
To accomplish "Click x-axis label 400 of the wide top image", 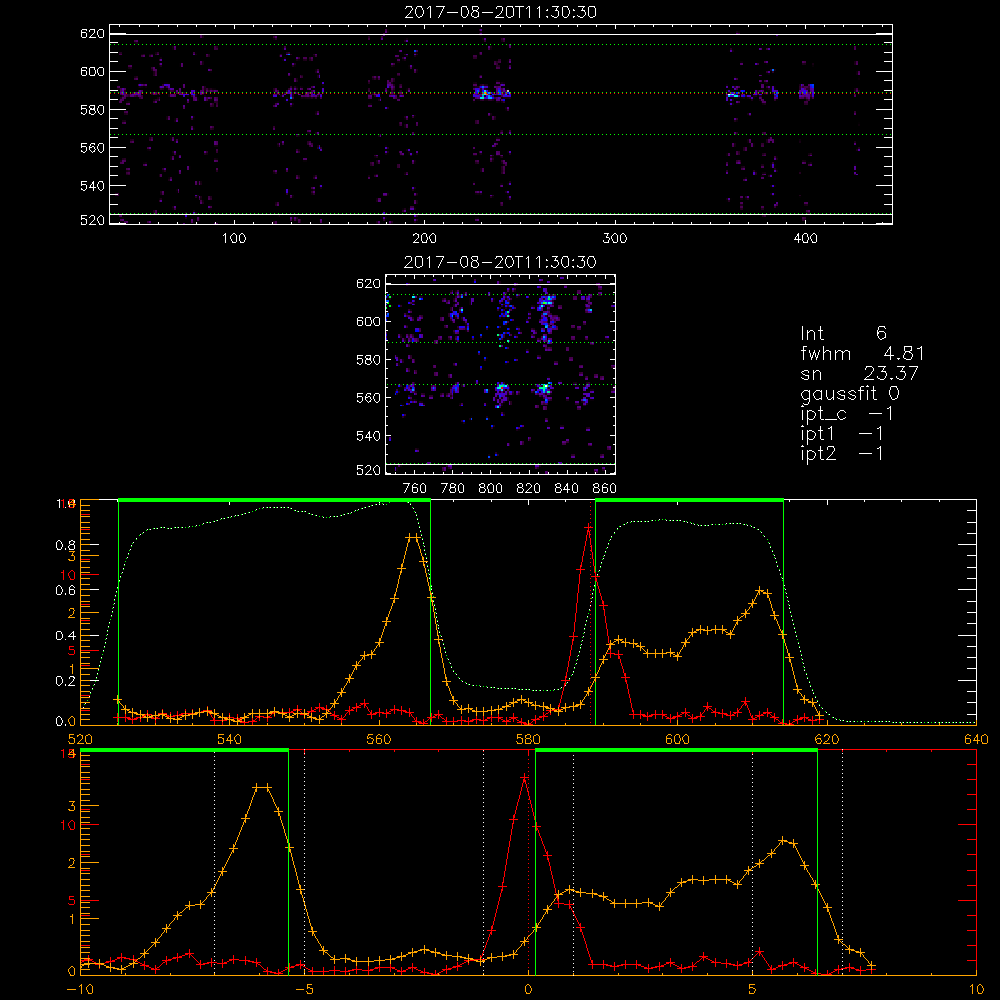I will pos(805,239).
